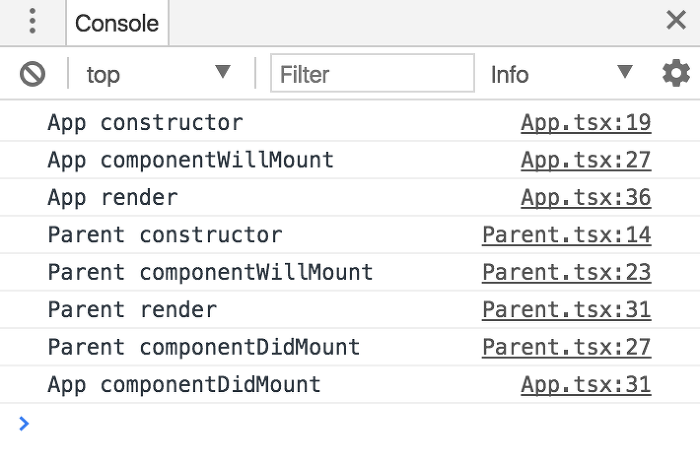Screen dimensions: 700x463
Task: Close the console drawer
Action: click(x=676, y=20)
